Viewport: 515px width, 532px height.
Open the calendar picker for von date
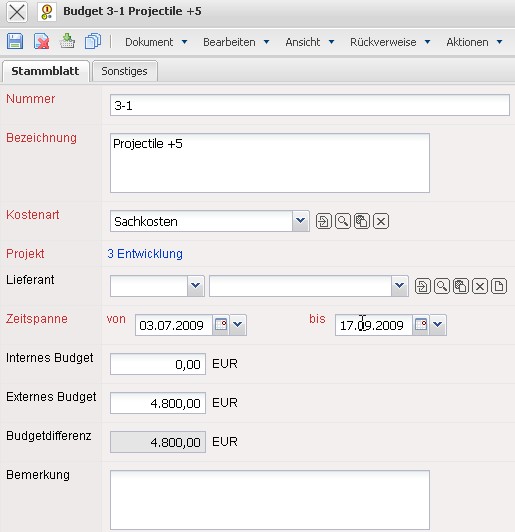[221, 325]
